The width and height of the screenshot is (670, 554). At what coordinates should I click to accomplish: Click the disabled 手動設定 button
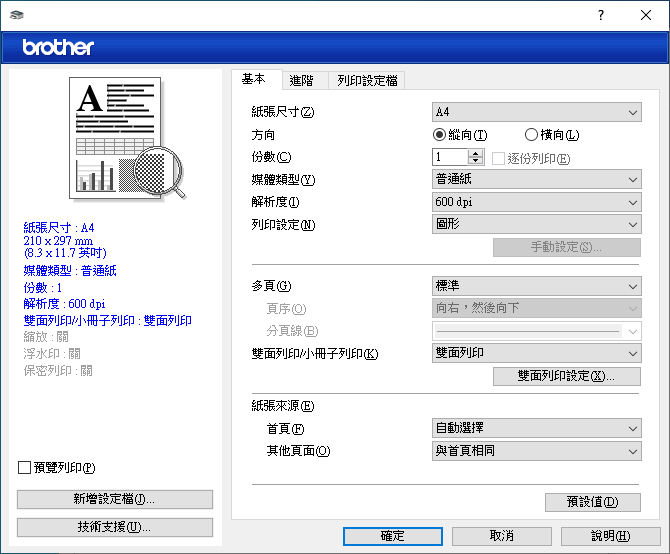click(x=567, y=247)
